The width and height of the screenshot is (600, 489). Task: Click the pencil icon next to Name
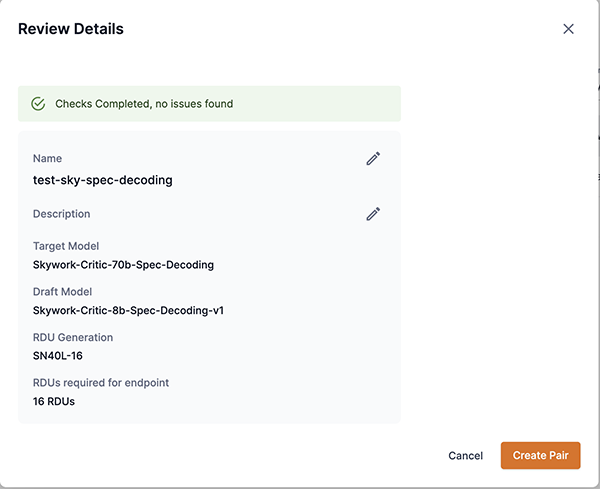click(x=373, y=158)
